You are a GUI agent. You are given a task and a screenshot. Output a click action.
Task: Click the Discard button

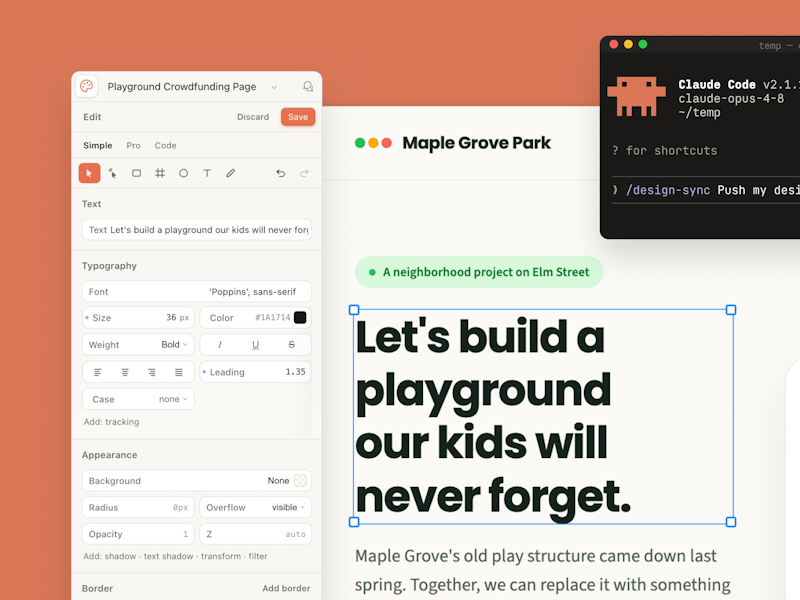tap(253, 117)
